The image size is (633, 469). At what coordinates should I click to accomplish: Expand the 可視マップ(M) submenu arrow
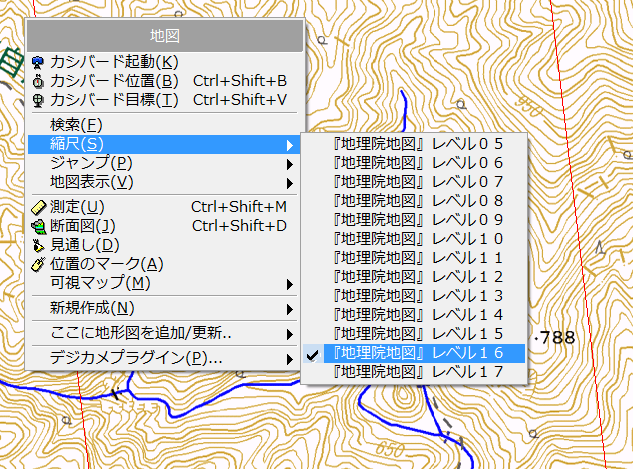click(x=289, y=284)
